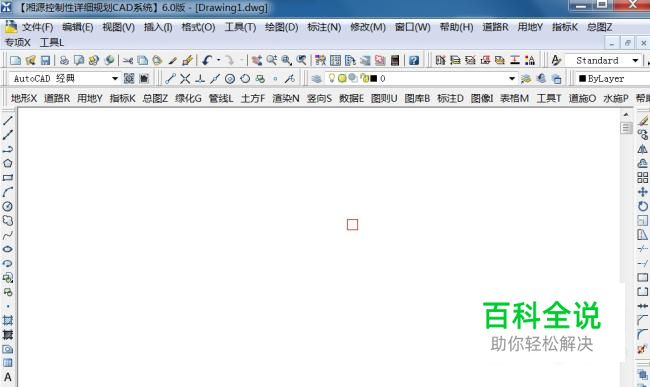Select the Array tool in modify toolbar

643,178
